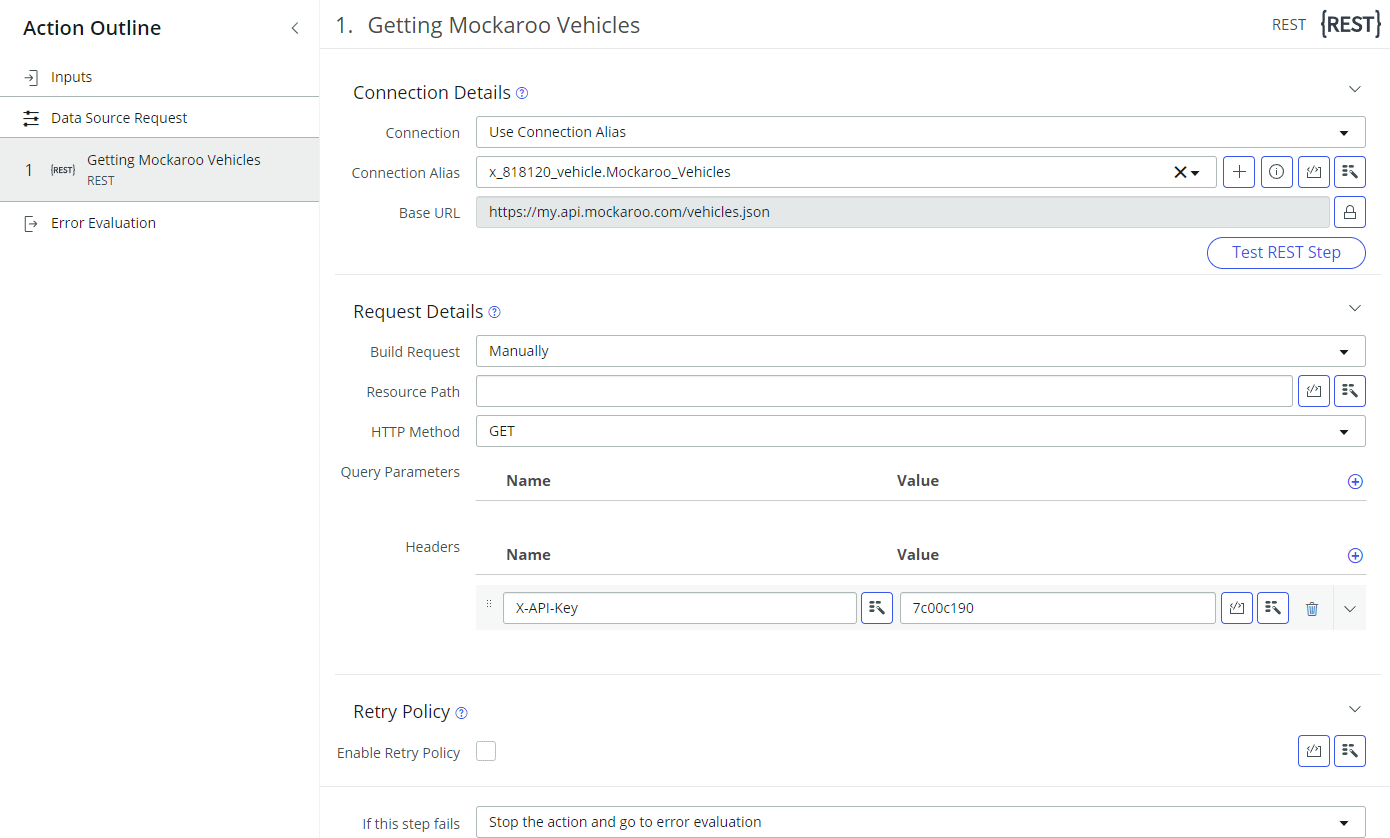The image size is (1390, 838).
Task: Expand the X-API-Key header row chevron
Action: (1349, 607)
